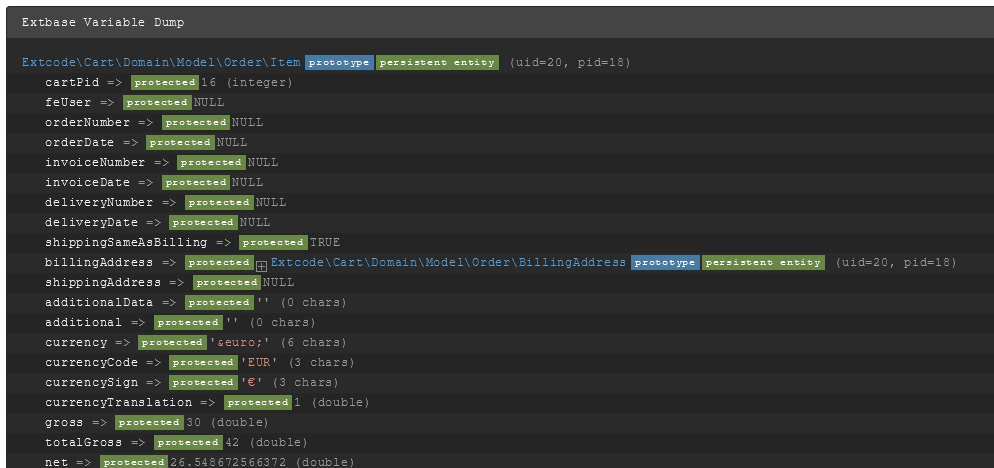994x468 pixels.
Task: Click the orderDate property name
Action: coord(80,142)
